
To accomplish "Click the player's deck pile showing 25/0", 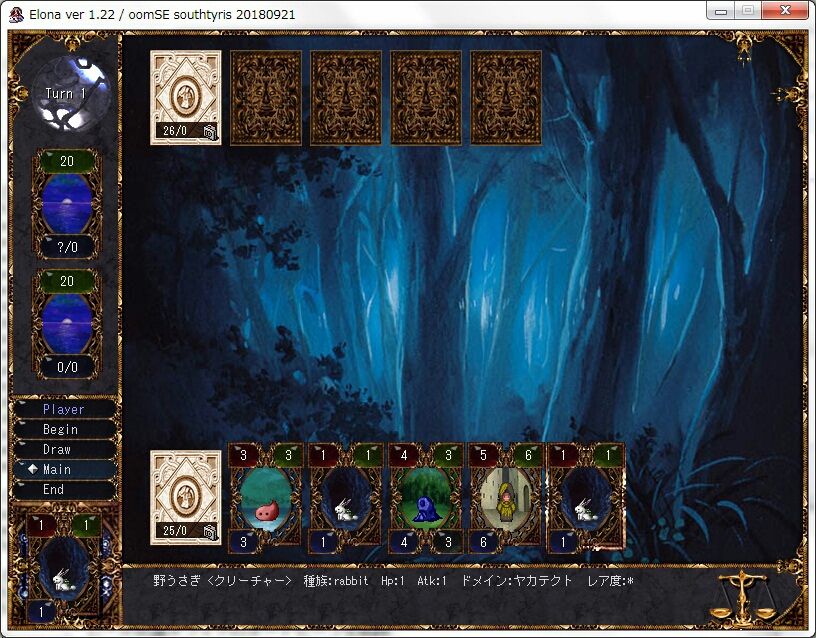I will point(185,498).
